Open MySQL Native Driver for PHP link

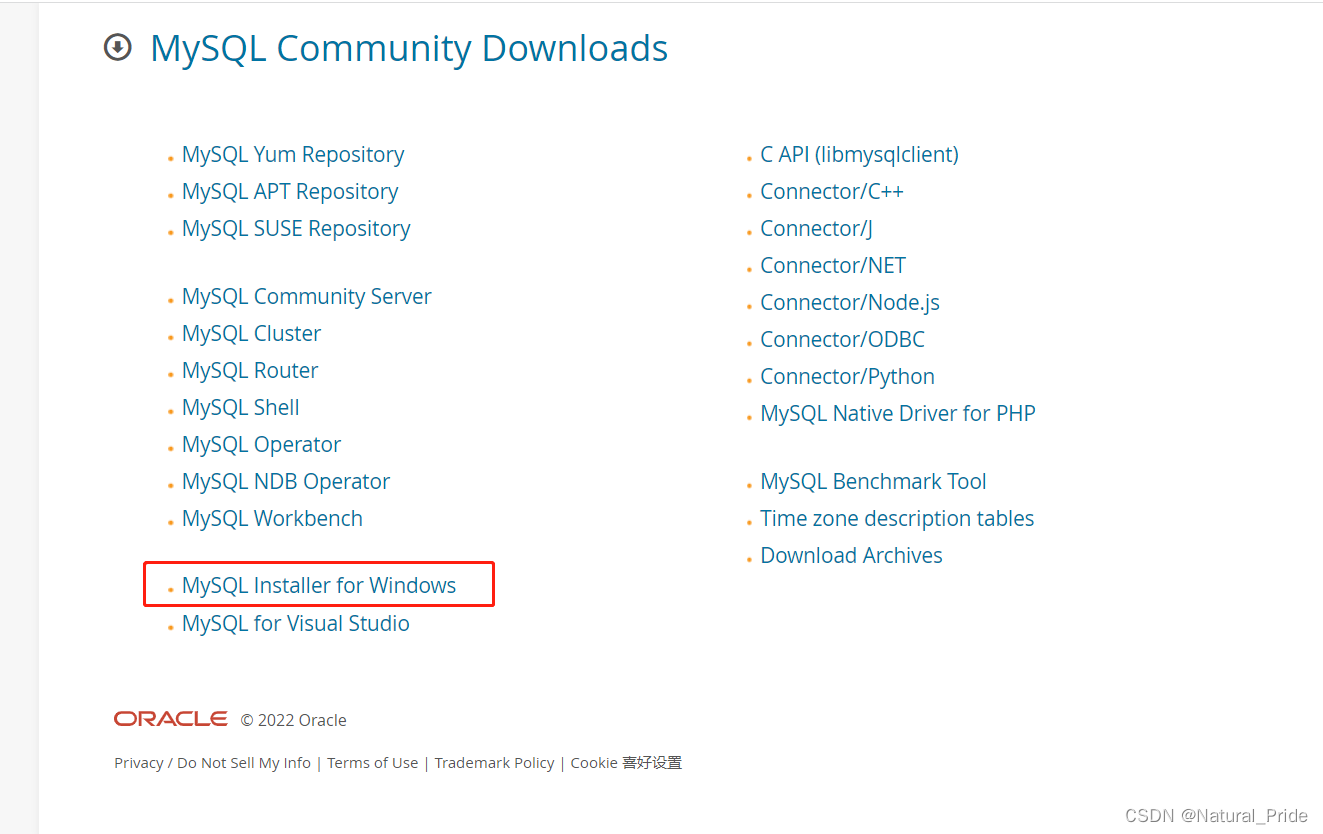pos(898,414)
